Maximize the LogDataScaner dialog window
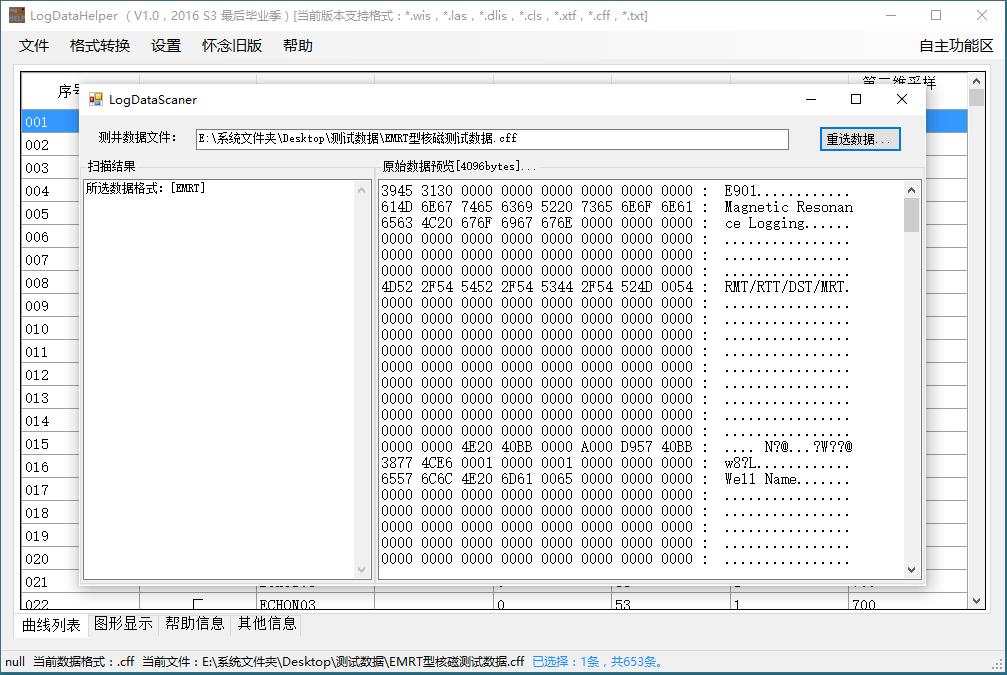 click(x=855, y=99)
